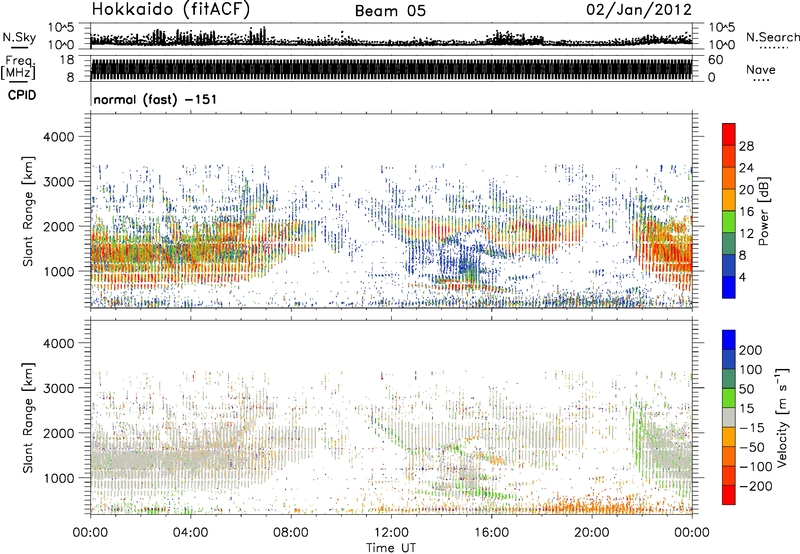Screen dimensions: 800x554
Task: Select the 'Freq. [MHz]' axis label
Action: coord(19,68)
